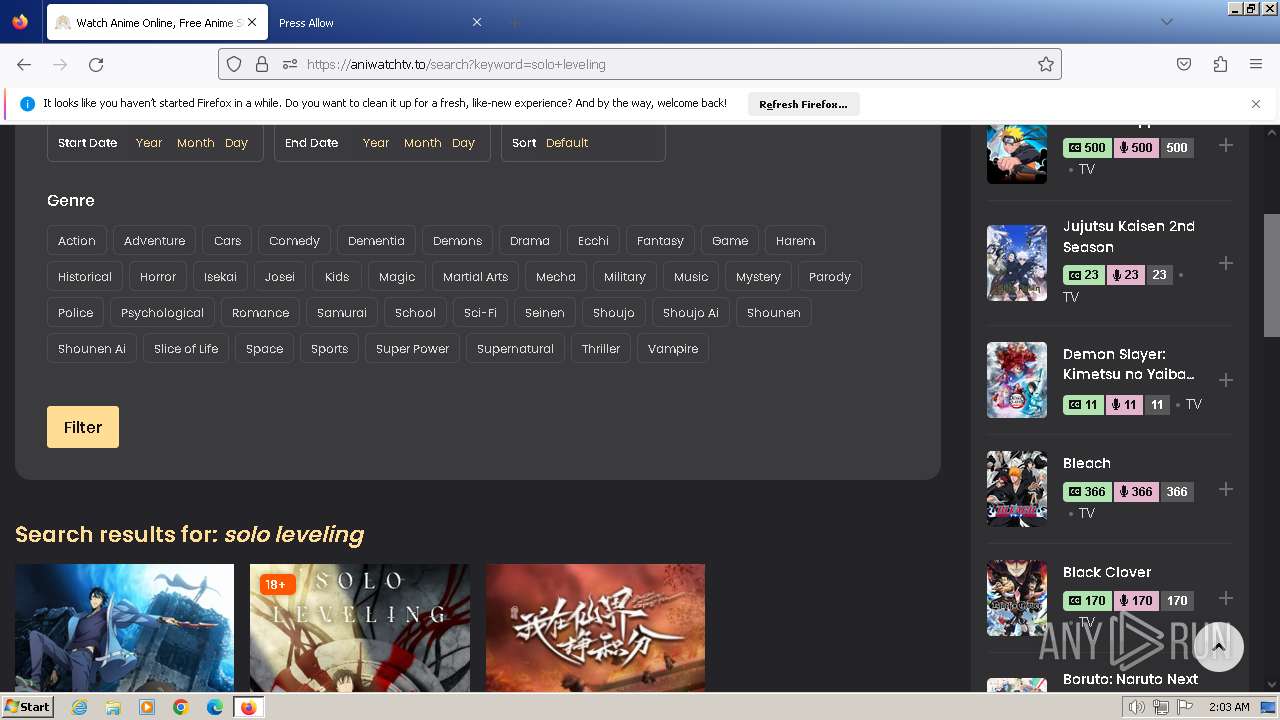The image size is (1280, 720).
Task: Open the Bleach poster thumbnail in sidebar
Action: [1017, 489]
